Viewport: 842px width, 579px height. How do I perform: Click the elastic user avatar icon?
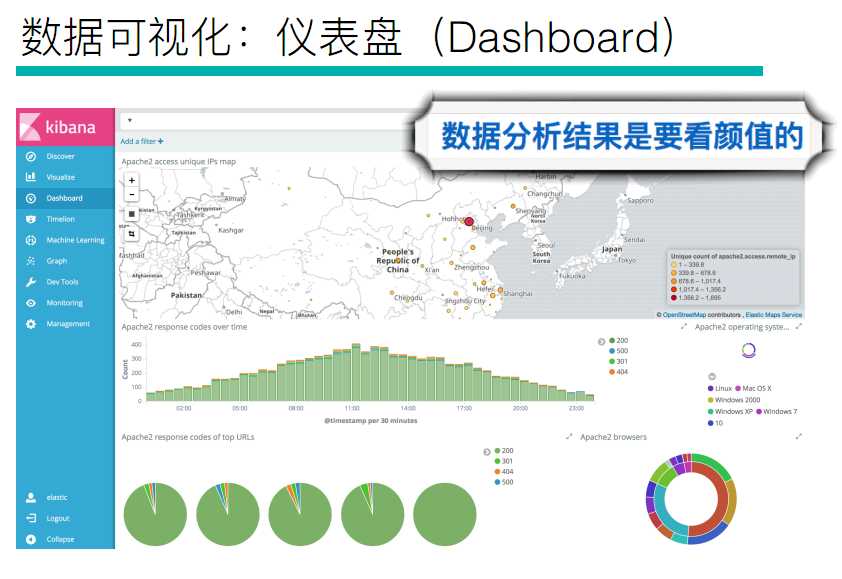point(31,497)
